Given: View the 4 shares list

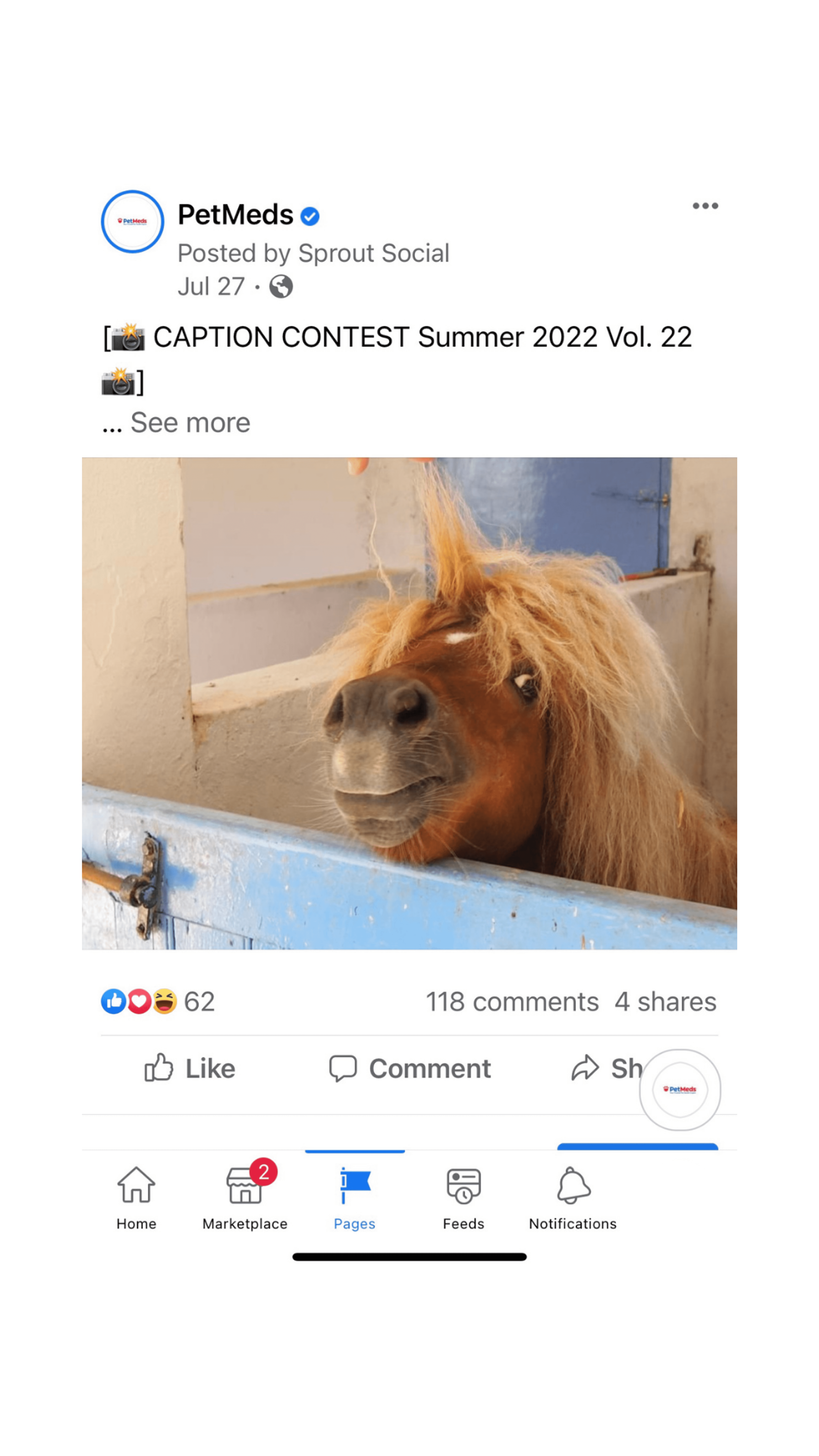Looking at the screenshot, I should coord(665,1002).
